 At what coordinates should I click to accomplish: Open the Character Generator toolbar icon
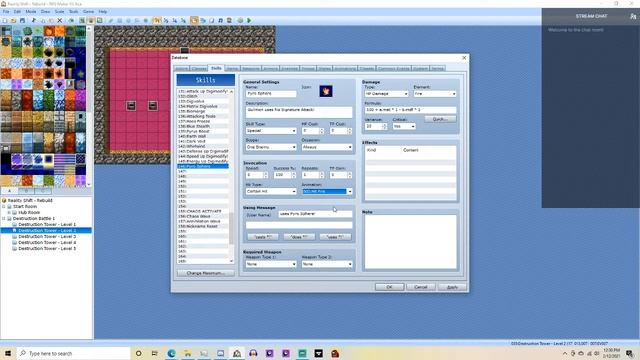click(230, 20)
